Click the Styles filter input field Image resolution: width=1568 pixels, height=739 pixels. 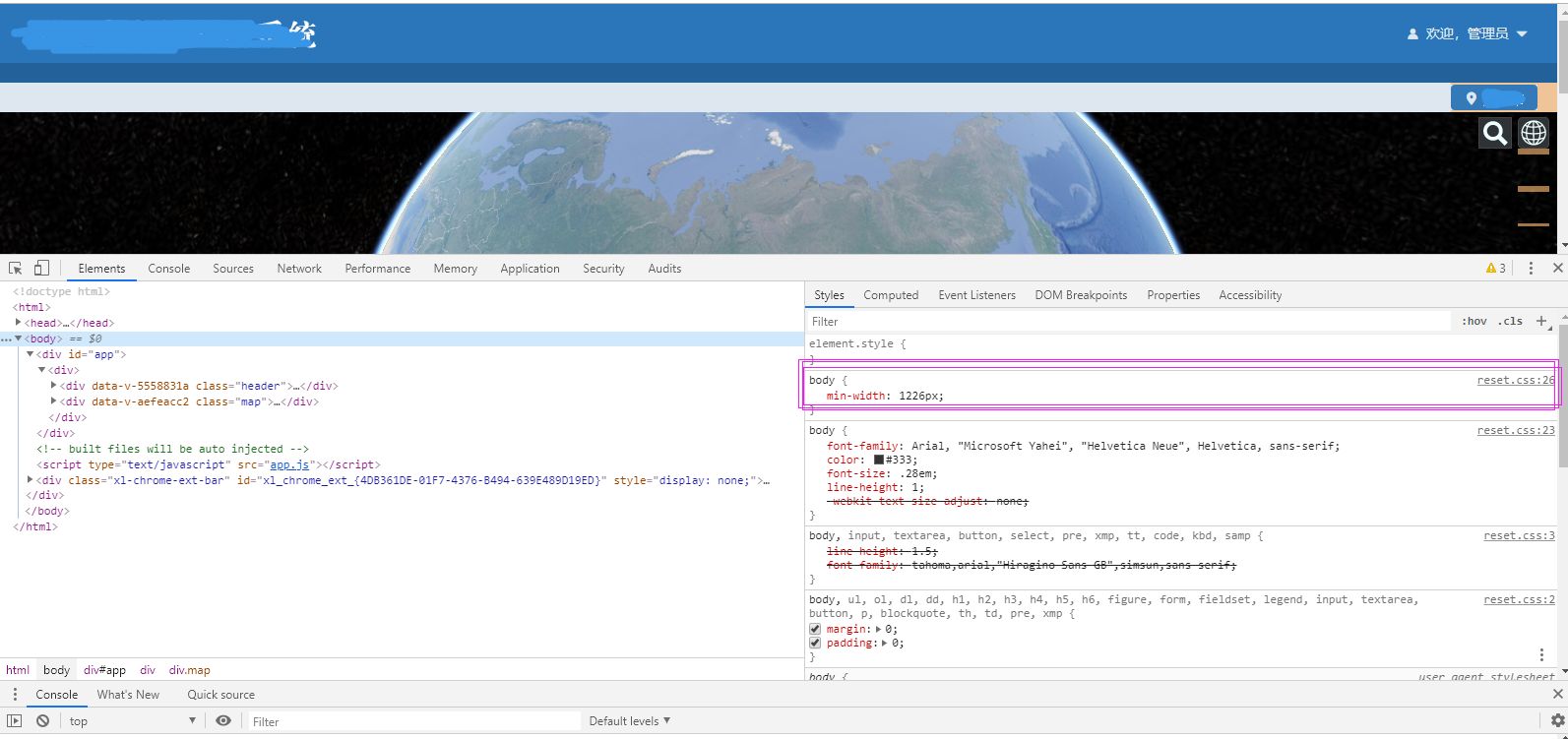1129,321
